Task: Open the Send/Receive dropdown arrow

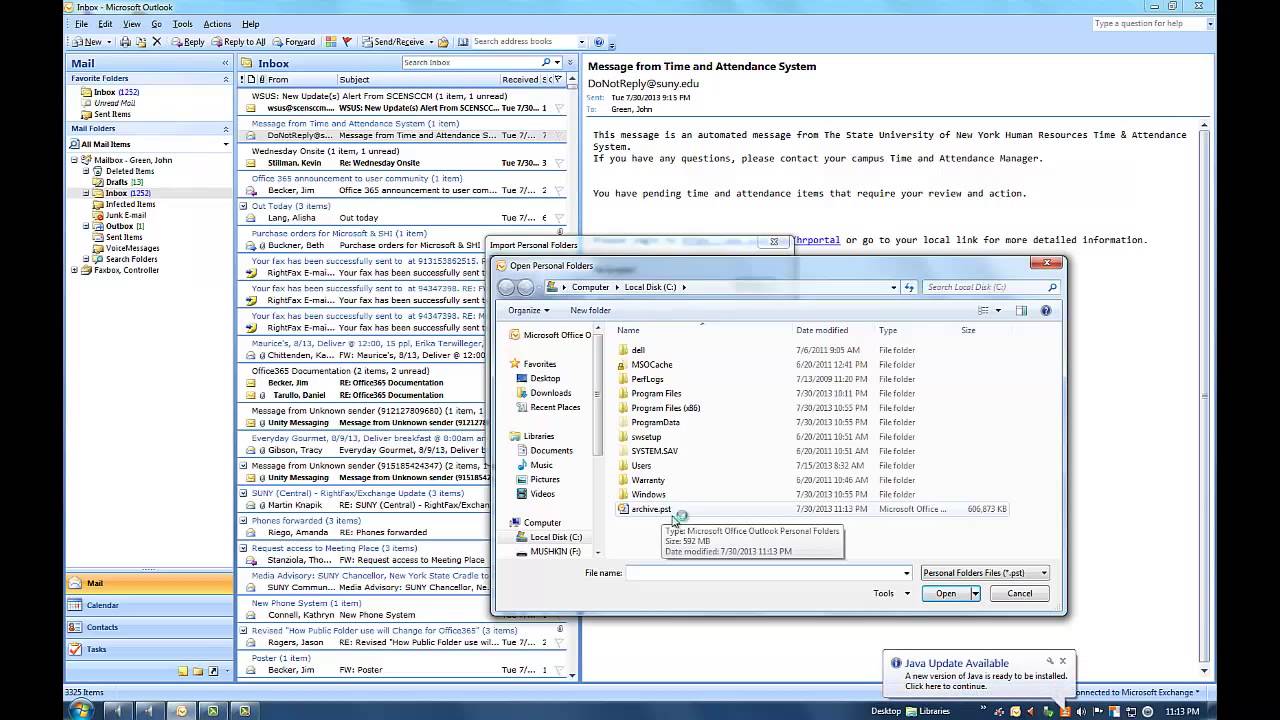Action: coord(431,42)
